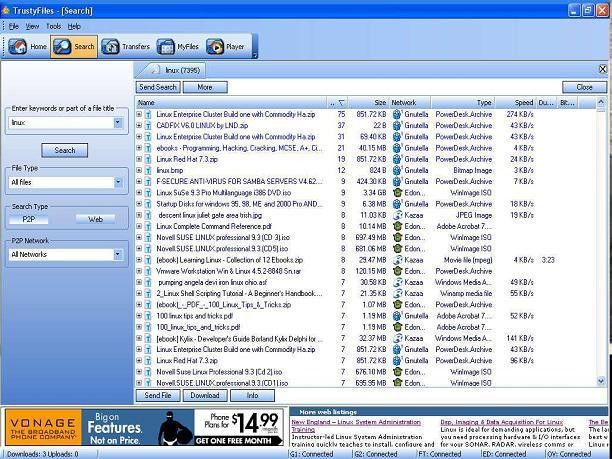Open the MyFiles folder icon
The width and height of the screenshot is (612, 459).
pyautogui.click(x=165, y=46)
